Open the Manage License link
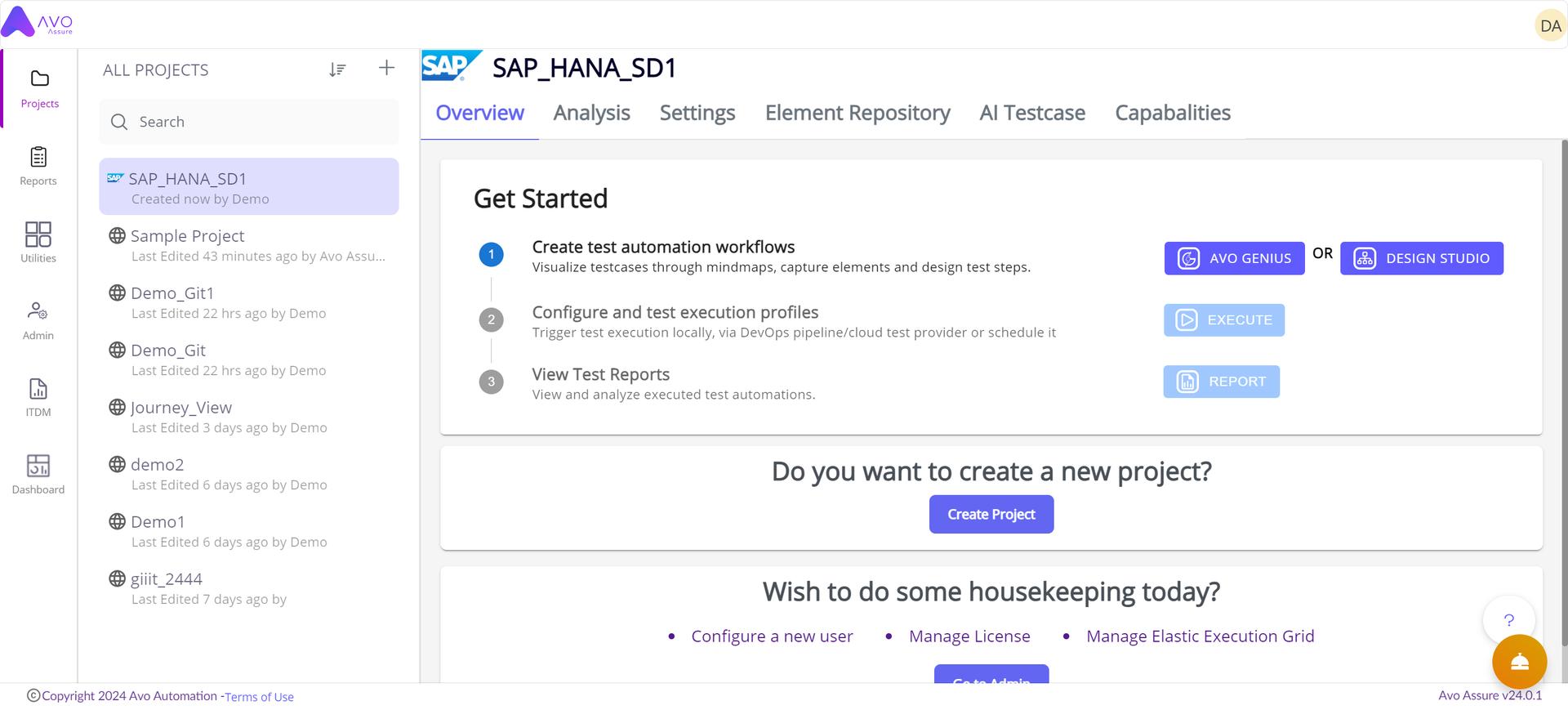 [969, 636]
